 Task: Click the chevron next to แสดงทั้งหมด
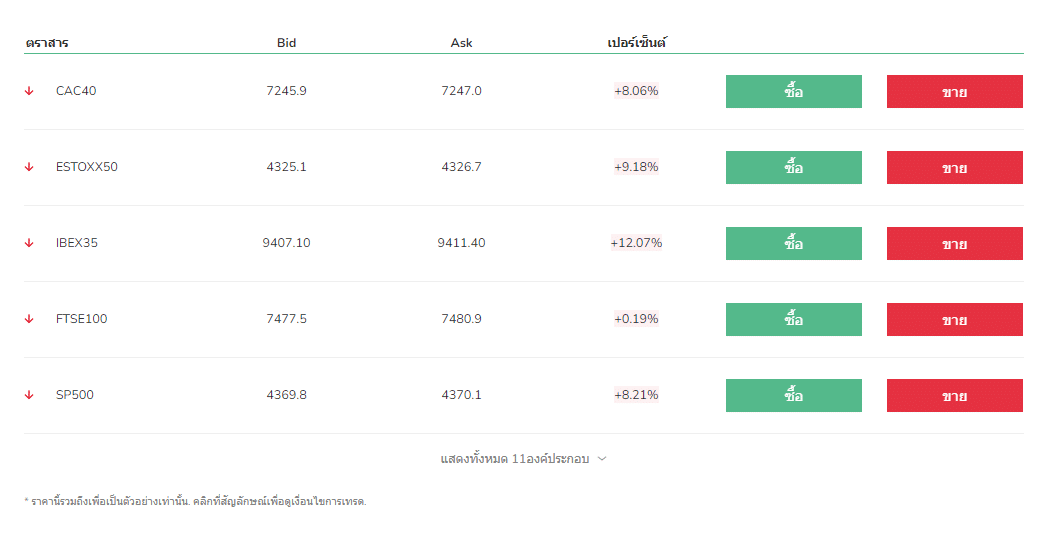(602, 459)
